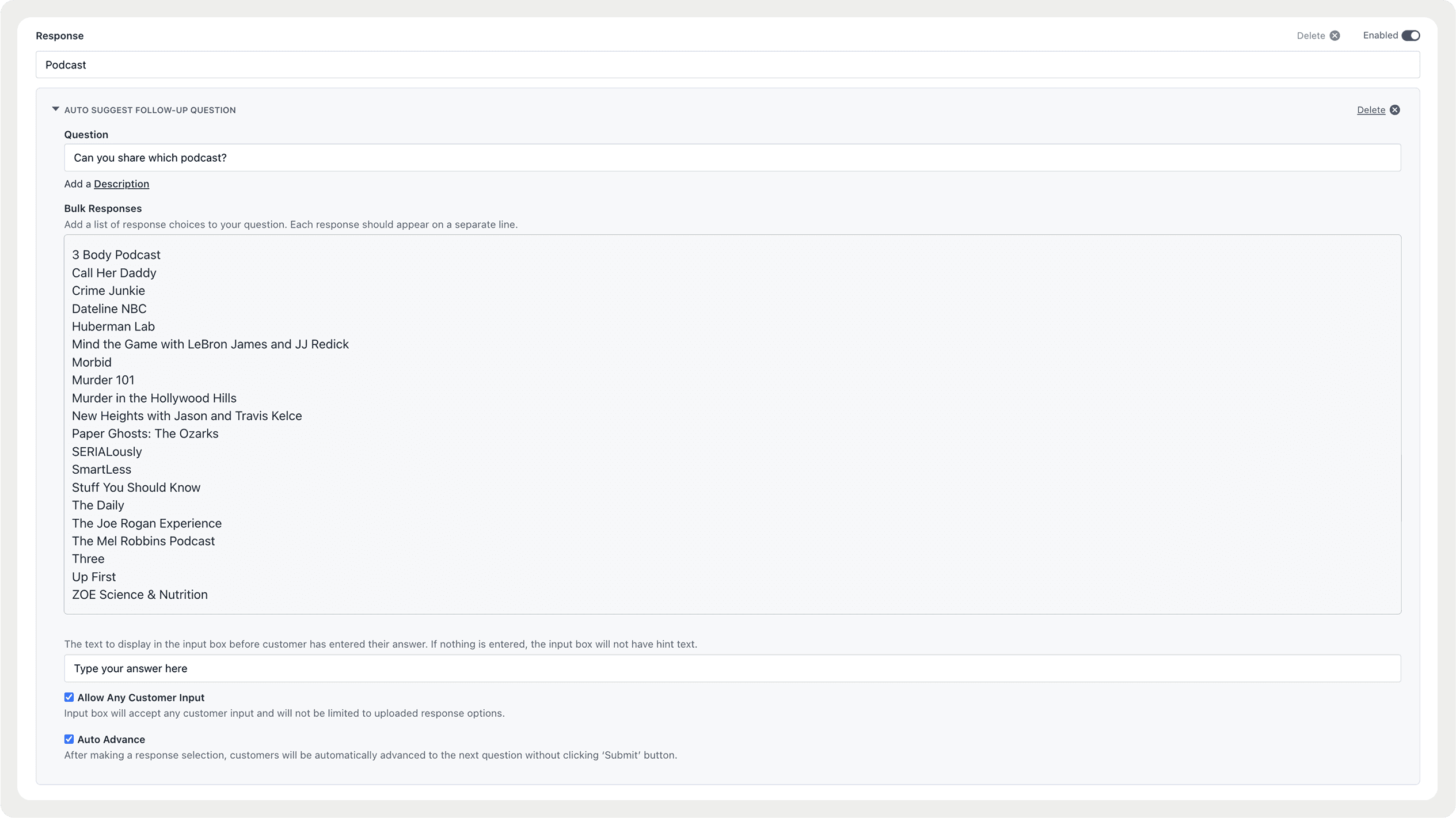Click the Response name field containing Podcast
1456x818 pixels.
pyautogui.click(x=728, y=64)
